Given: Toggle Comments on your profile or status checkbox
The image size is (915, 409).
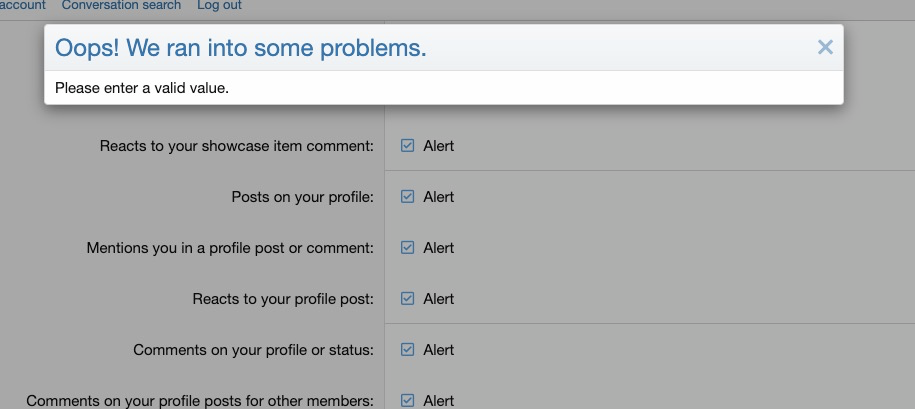Looking at the screenshot, I should click(407, 349).
